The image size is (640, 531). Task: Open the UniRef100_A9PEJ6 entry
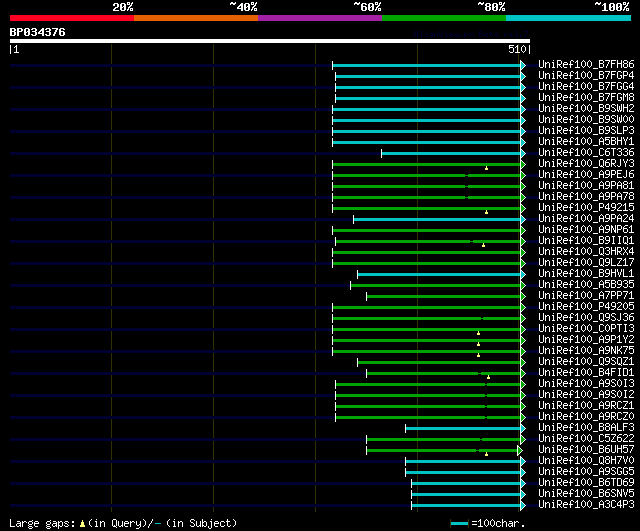pyautogui.click(x=586, y=175)
